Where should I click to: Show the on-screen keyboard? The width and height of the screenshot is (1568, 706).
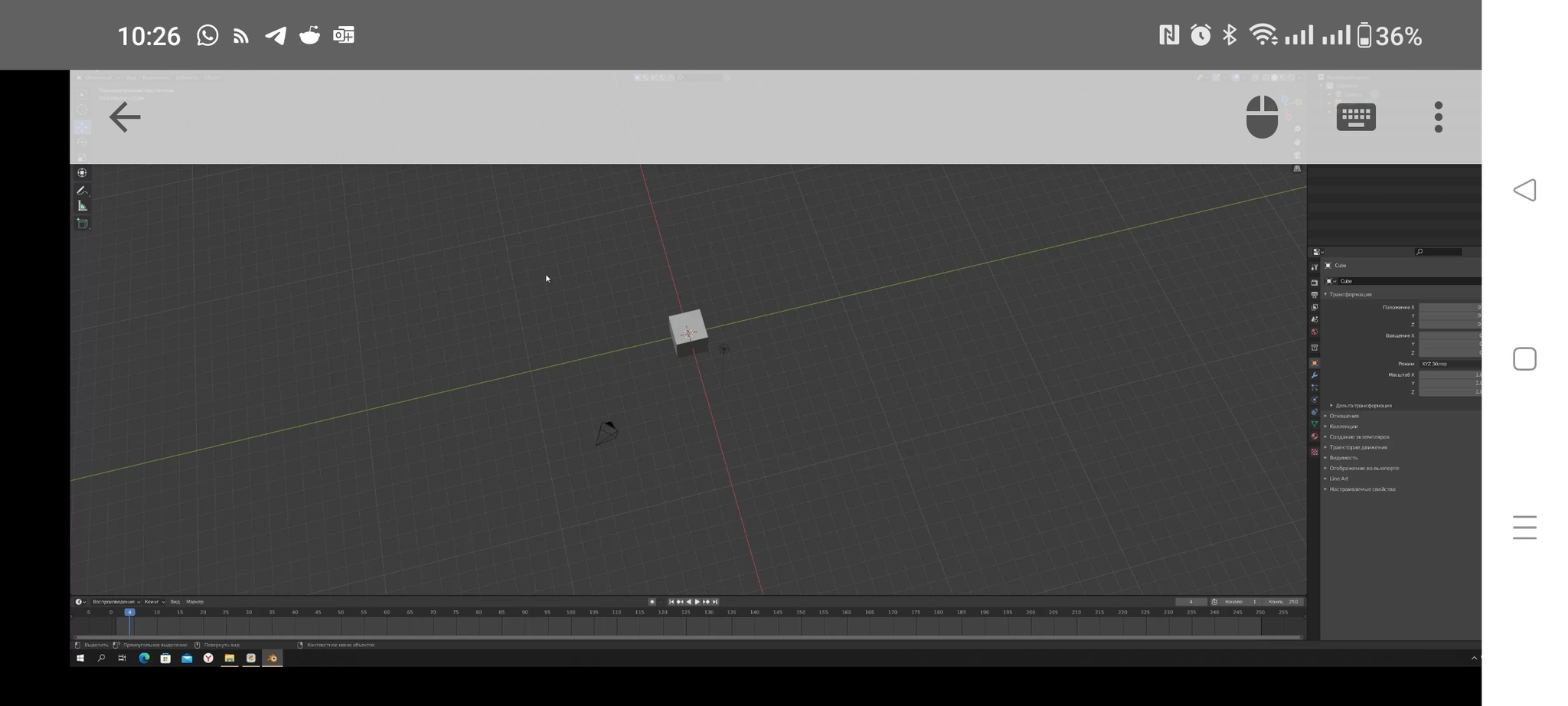[1356, 117]
